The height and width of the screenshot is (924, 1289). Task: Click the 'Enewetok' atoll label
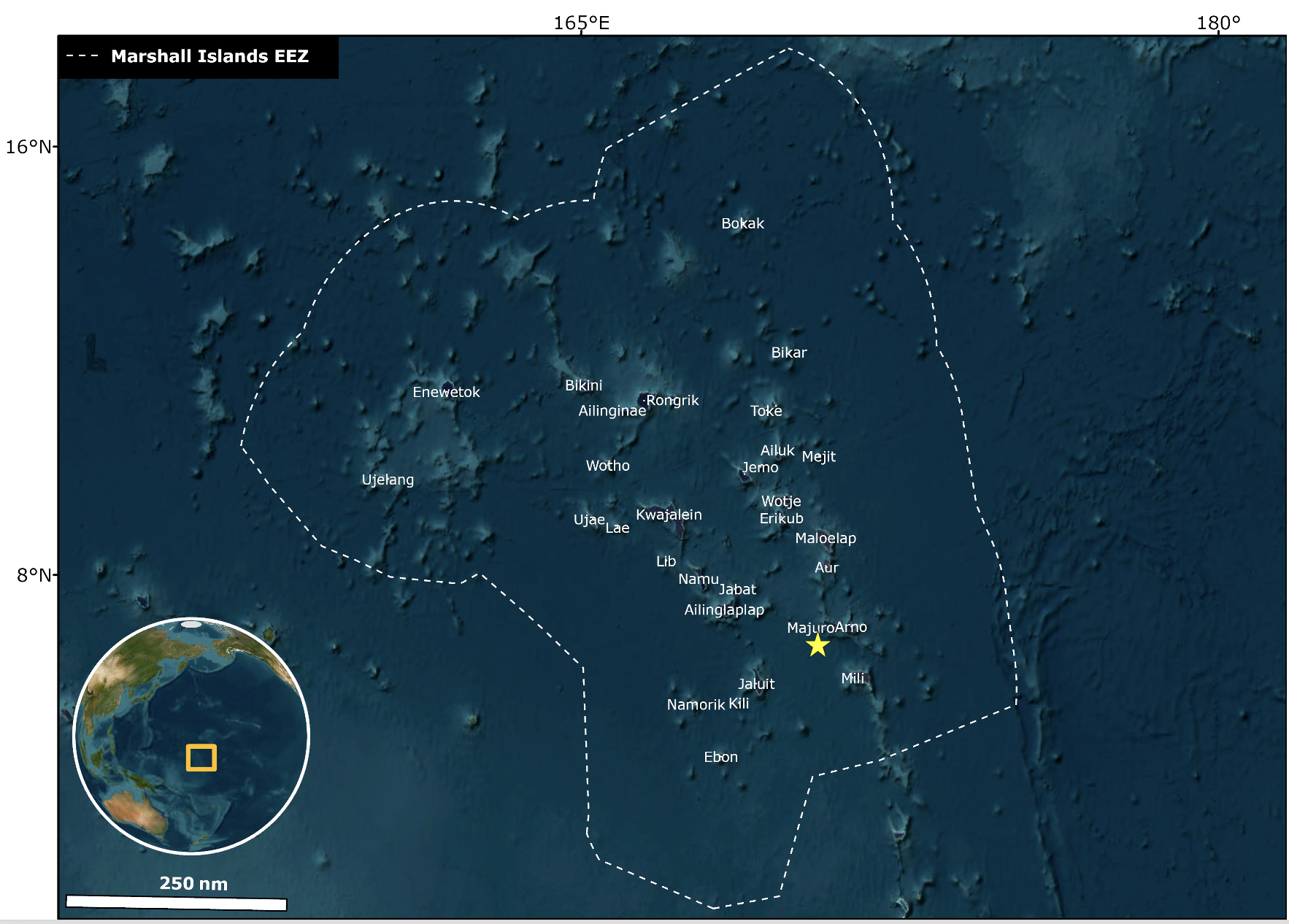click(446, 392)
